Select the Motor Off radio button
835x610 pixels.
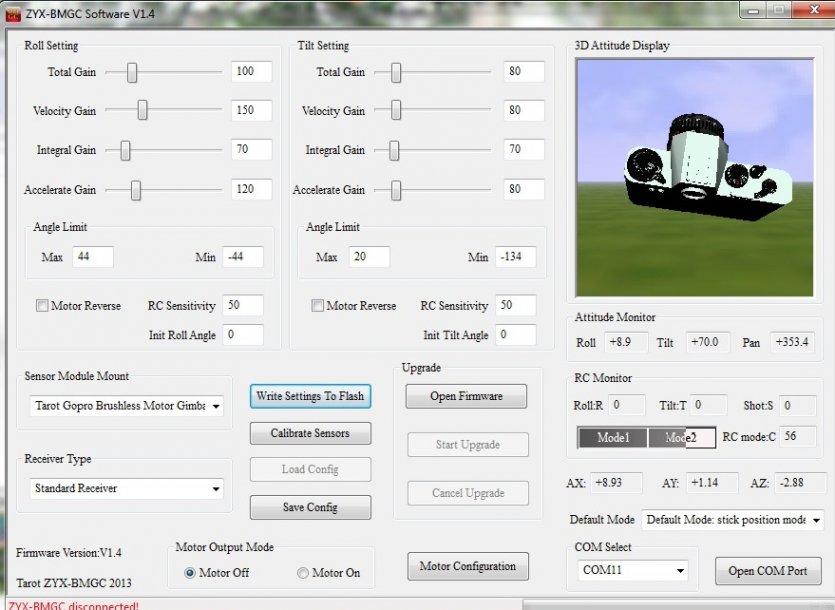(x=190, y=573)
